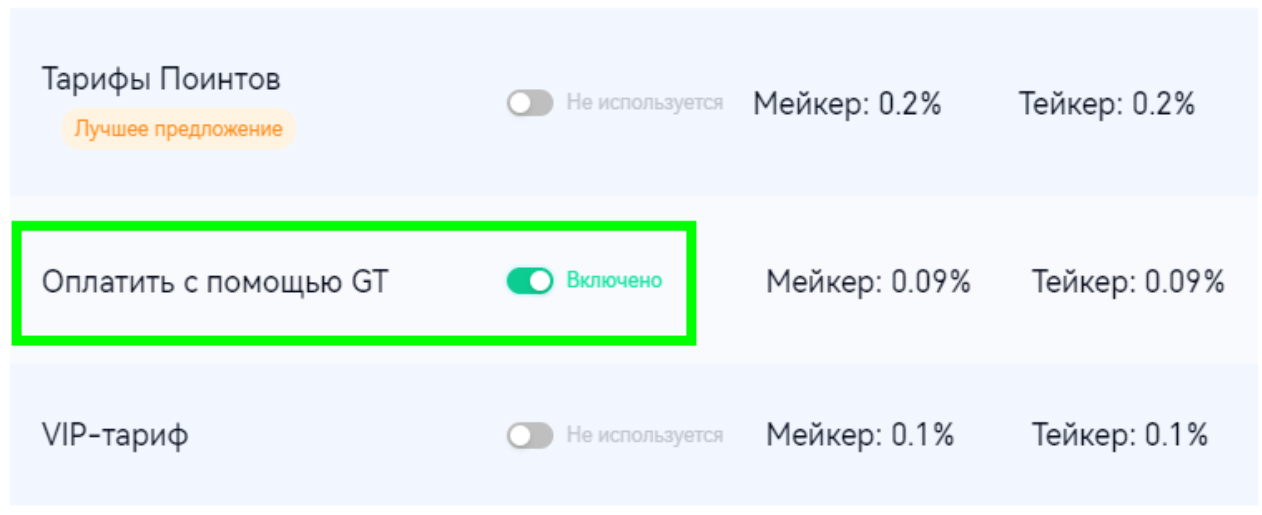
Task: Click the Тейкер: 0.1% fee value
Action: pyautogui.click(x=1120, y=435)
